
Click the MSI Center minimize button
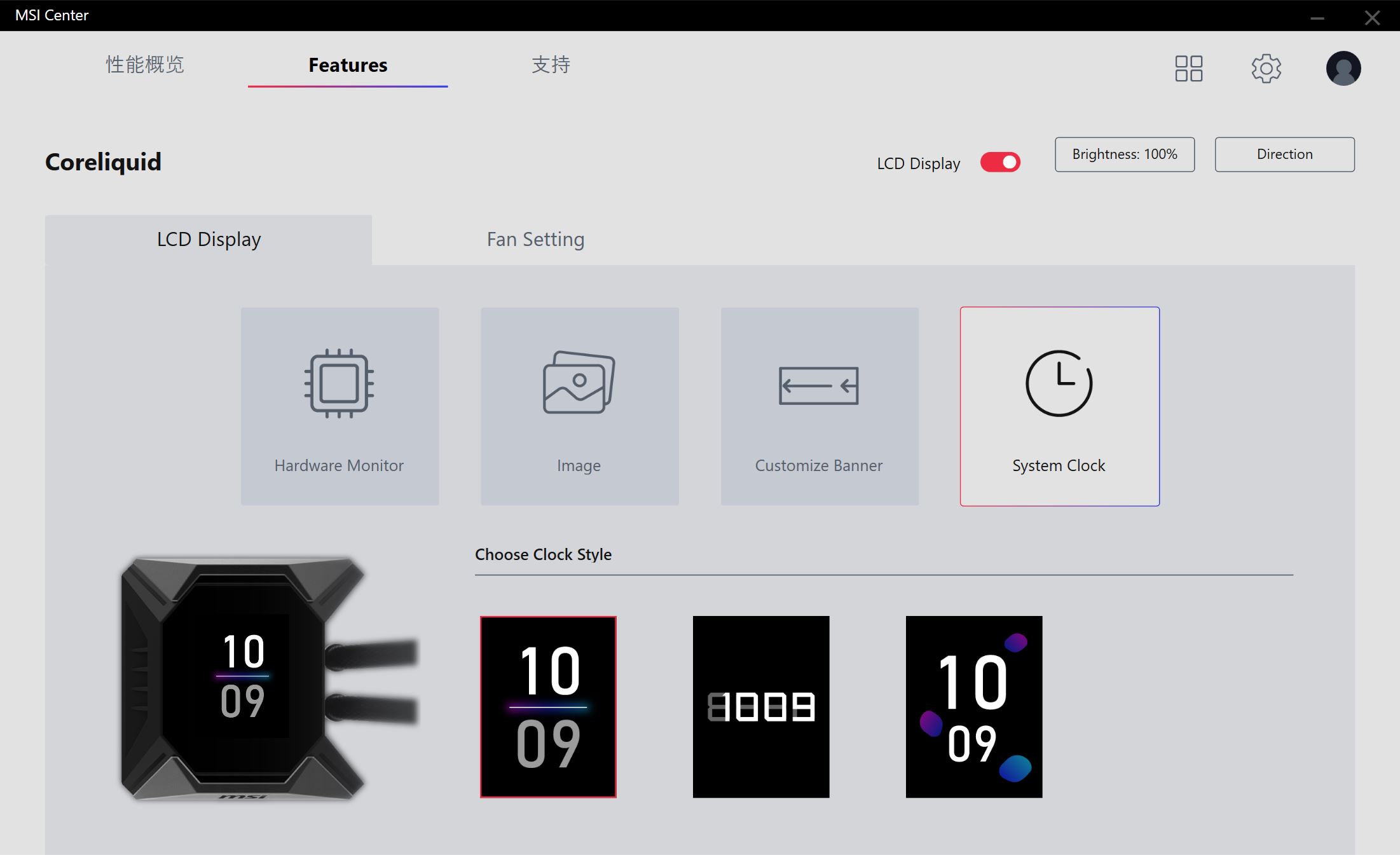pyautogui.click(x=1317, y=15)
